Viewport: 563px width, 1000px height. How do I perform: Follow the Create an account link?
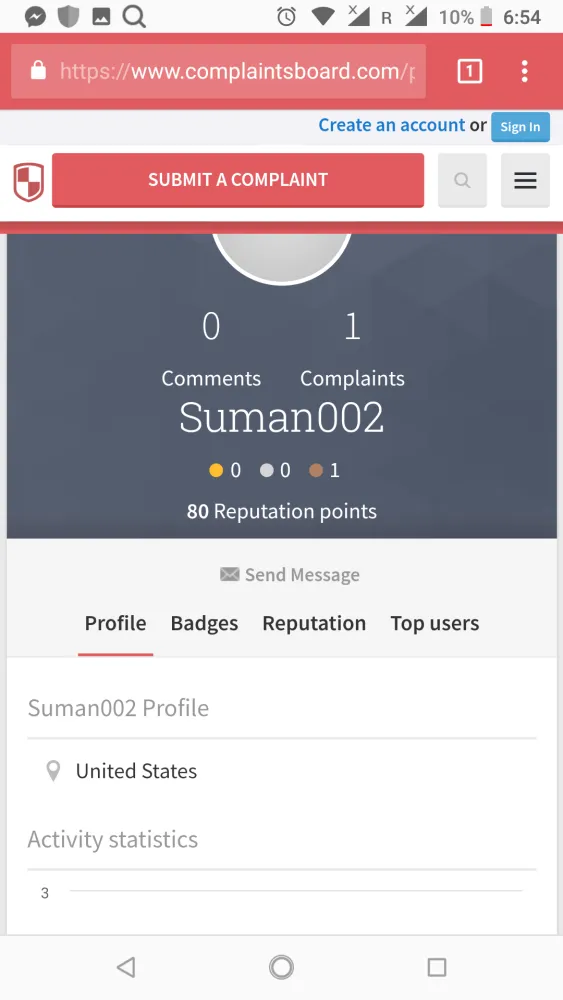(392, 125)
